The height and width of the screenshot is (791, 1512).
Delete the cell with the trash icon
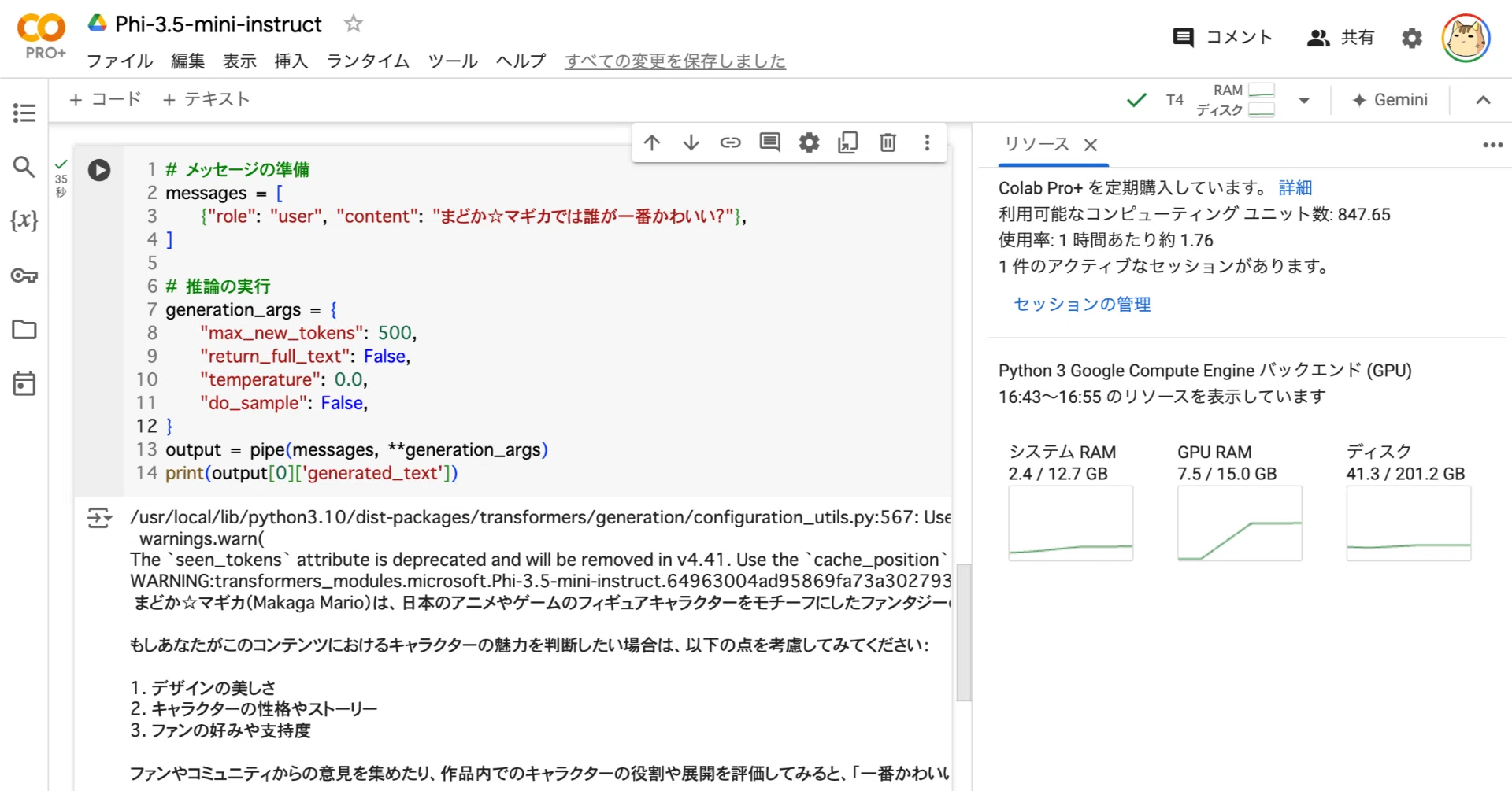888,142
